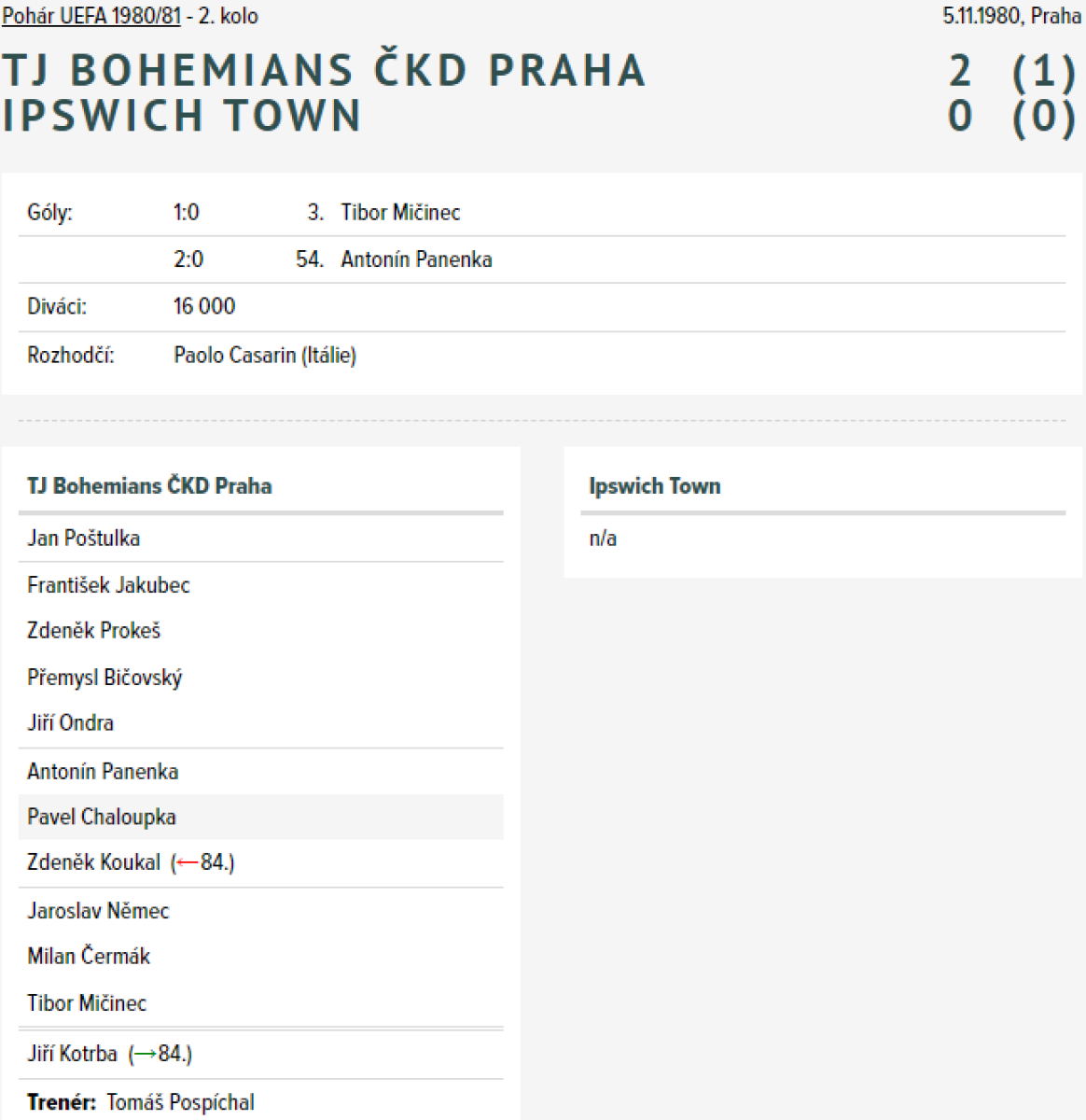
Task: Click Milan Čermák in the lineup
Action: 89,957
